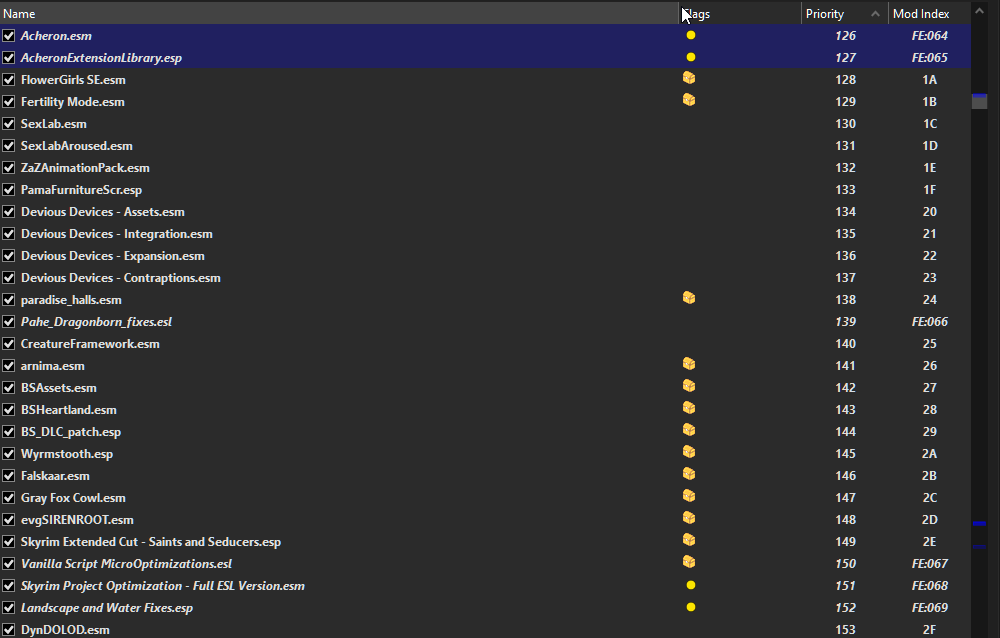Click the Priority column sort arrow
The image size is (1000, 638).
pos(875,13)
